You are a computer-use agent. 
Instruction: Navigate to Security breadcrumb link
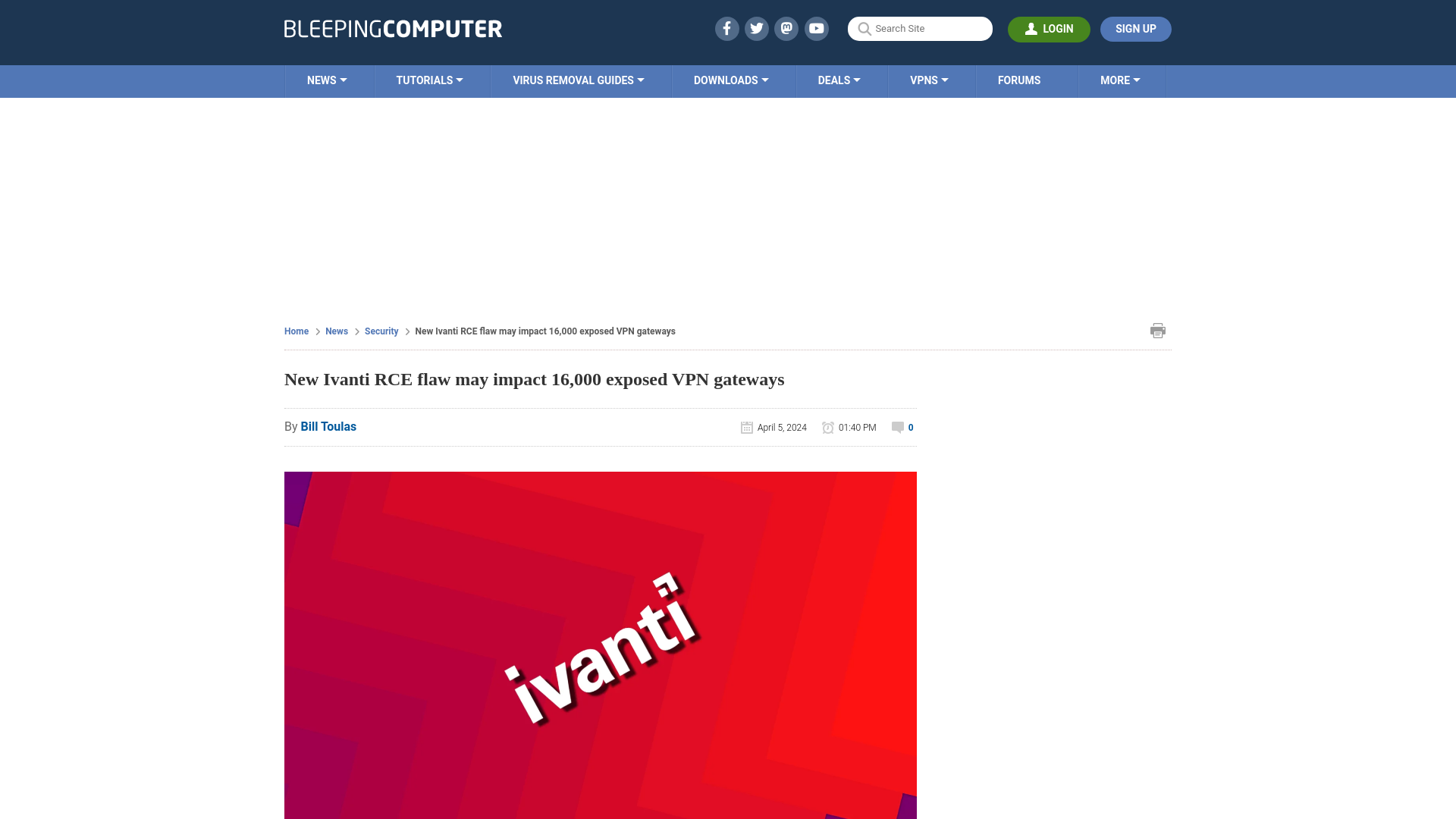point(381,331)
